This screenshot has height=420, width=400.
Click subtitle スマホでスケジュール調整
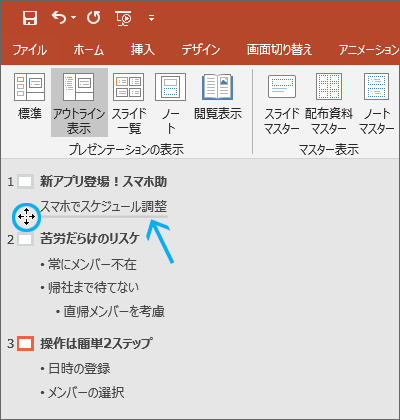pyautogui.click(x=103, y=206)
